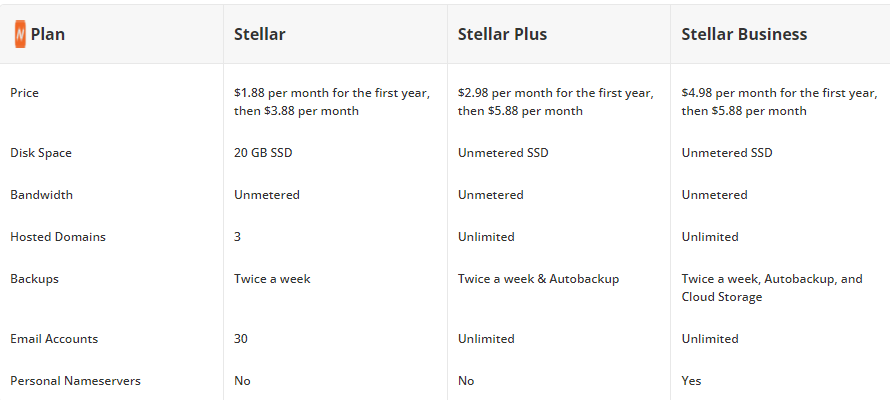The height and width of the screenshot is (400, 890).
Task: Click the orange Namecheap logo icon
Action: (x=20, y=35)
